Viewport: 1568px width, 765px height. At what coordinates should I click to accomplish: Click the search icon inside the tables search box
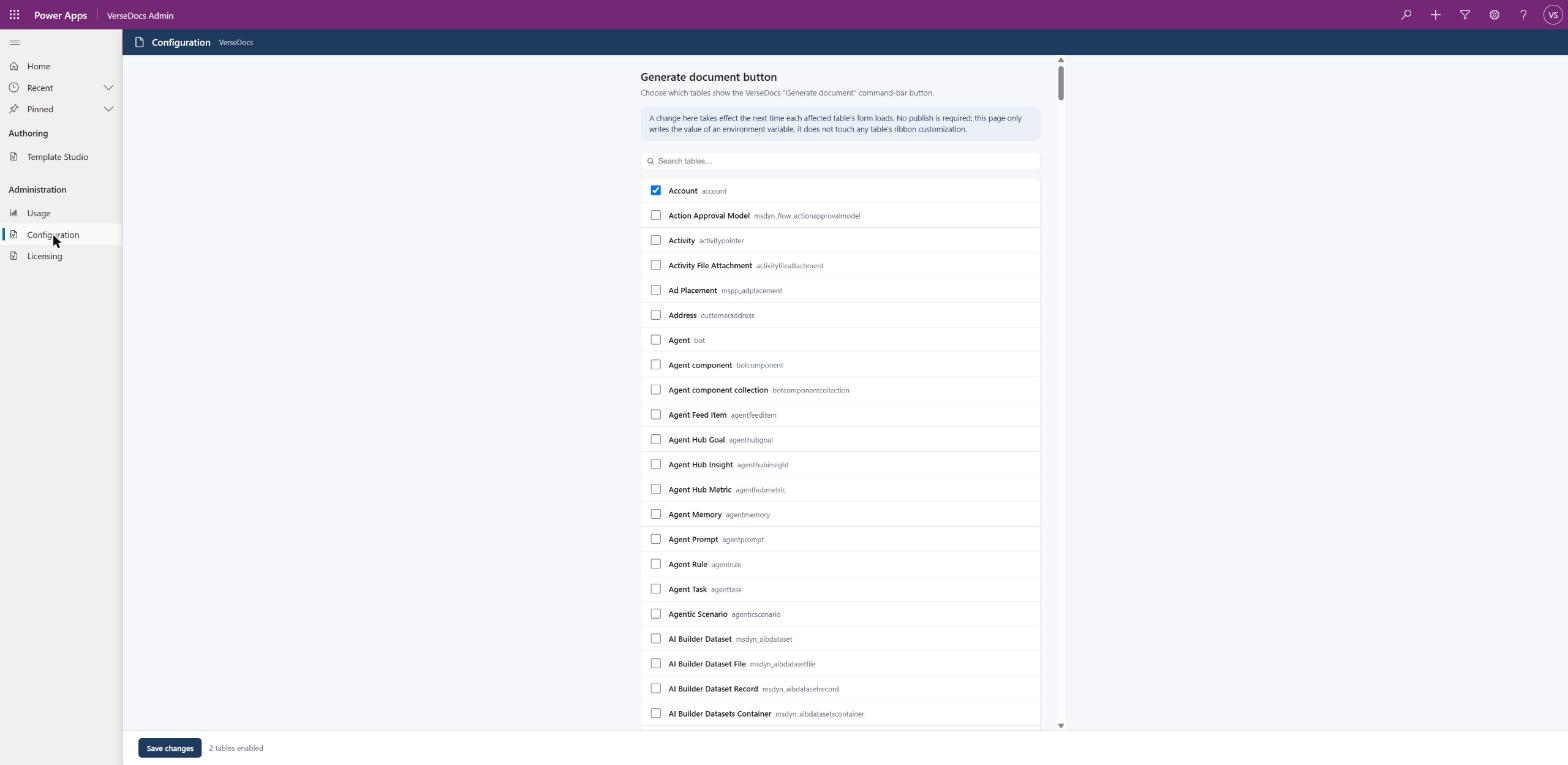pyautogui.click(x=651, y=161)
